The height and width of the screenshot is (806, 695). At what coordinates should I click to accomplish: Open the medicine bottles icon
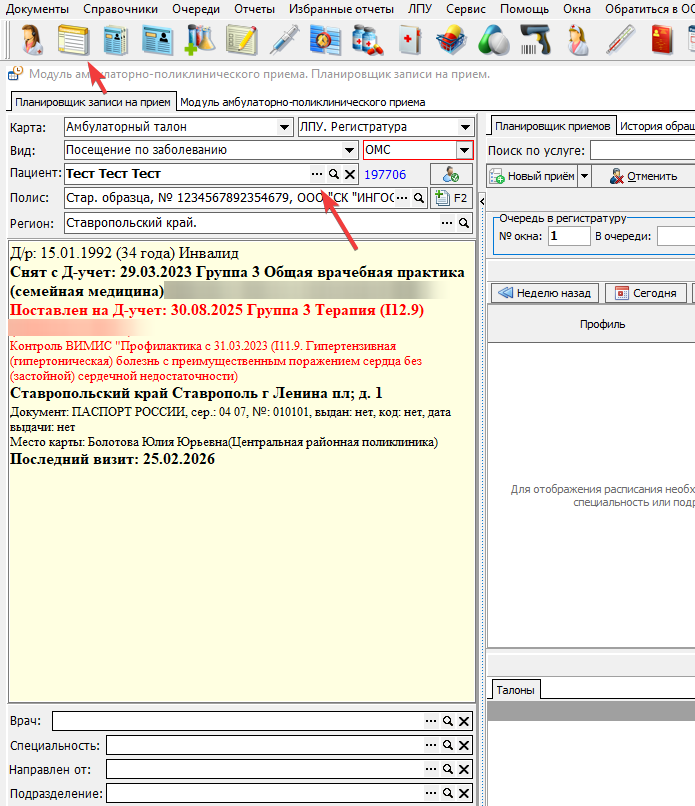click(368, 40)
